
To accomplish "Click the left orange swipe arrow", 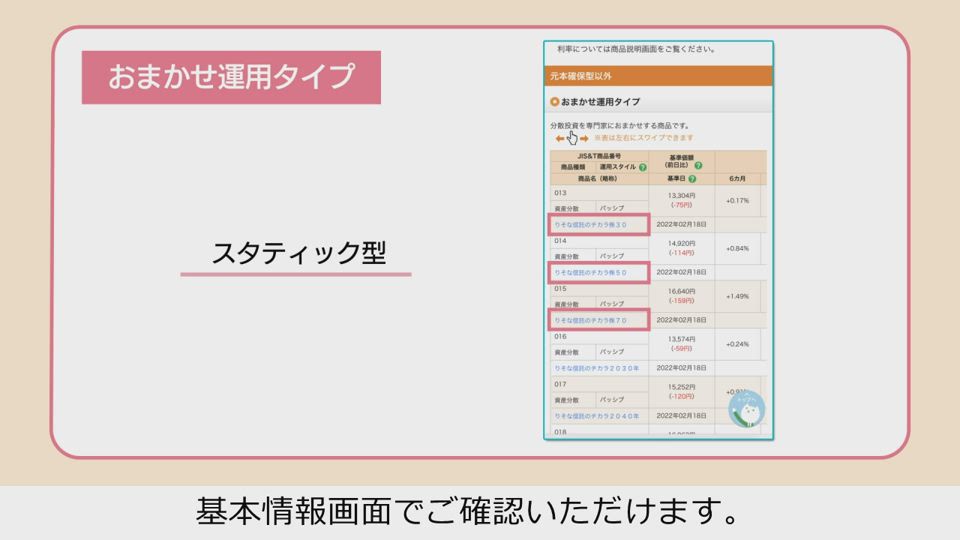I will (560, 139).
